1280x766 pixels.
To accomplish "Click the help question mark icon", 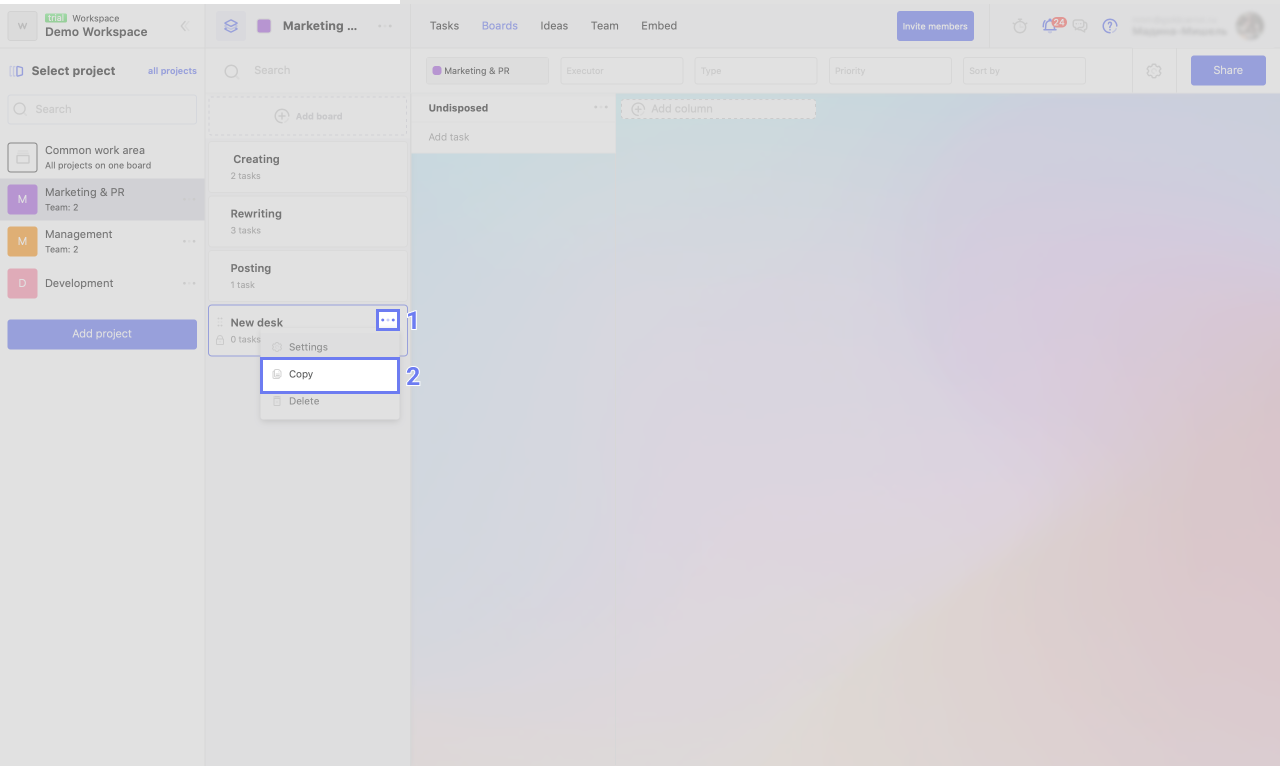I will click(x=1109, y=26).
